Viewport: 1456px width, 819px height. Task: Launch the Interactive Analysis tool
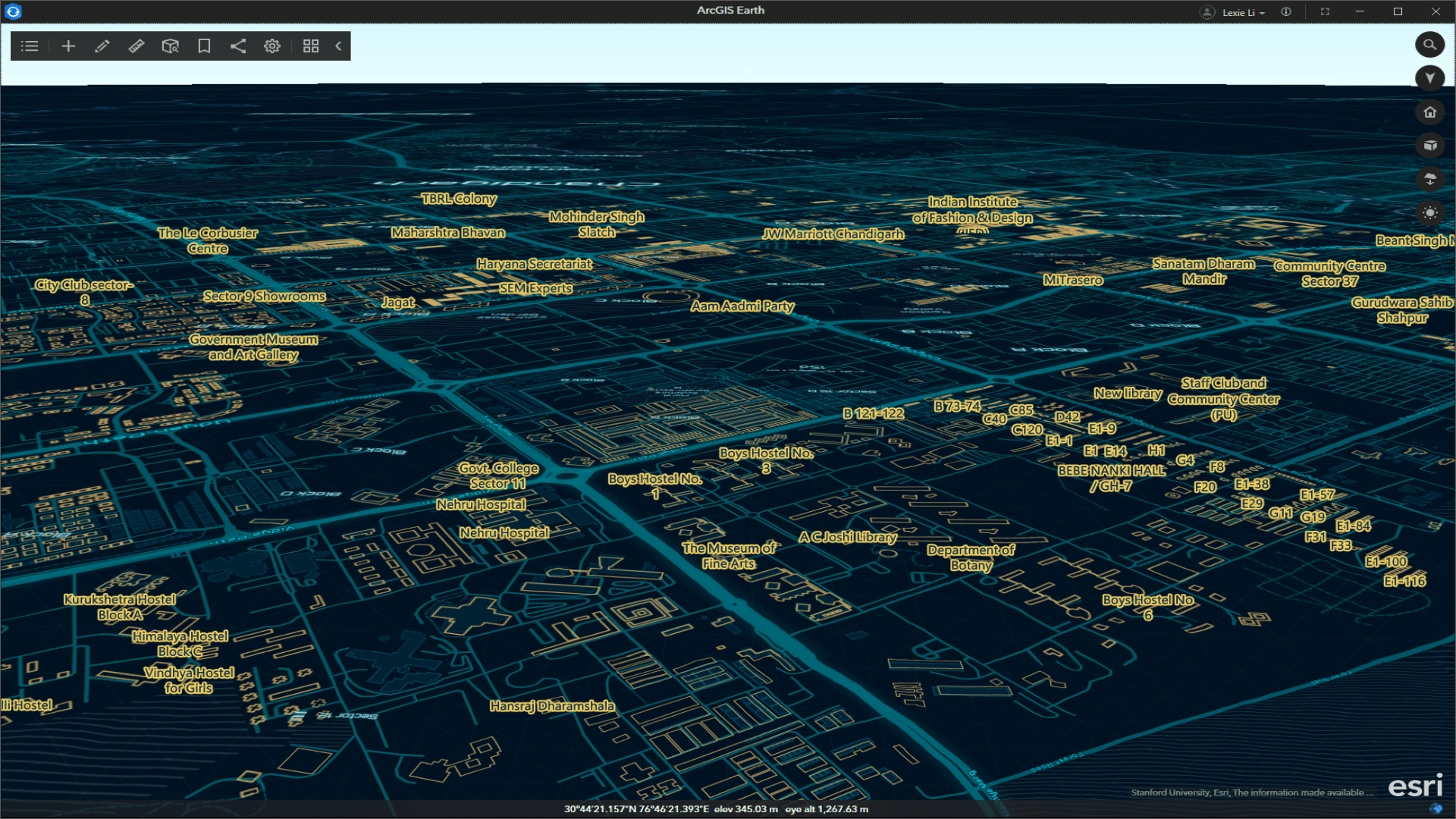170,45
